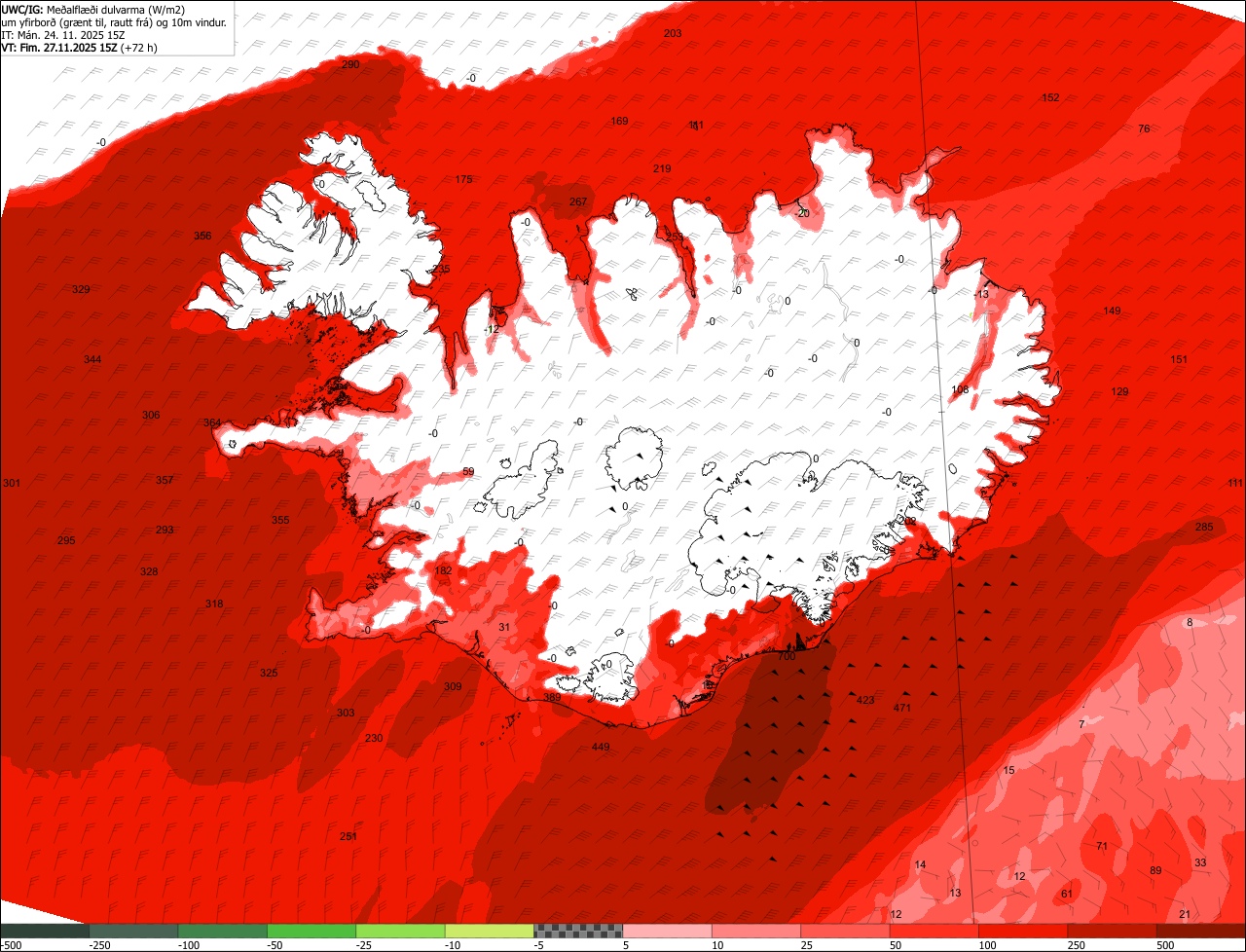Select the 50 to 100 red legend swatch
Viewport: 1246px width, 952px height.
click(934, 931)
